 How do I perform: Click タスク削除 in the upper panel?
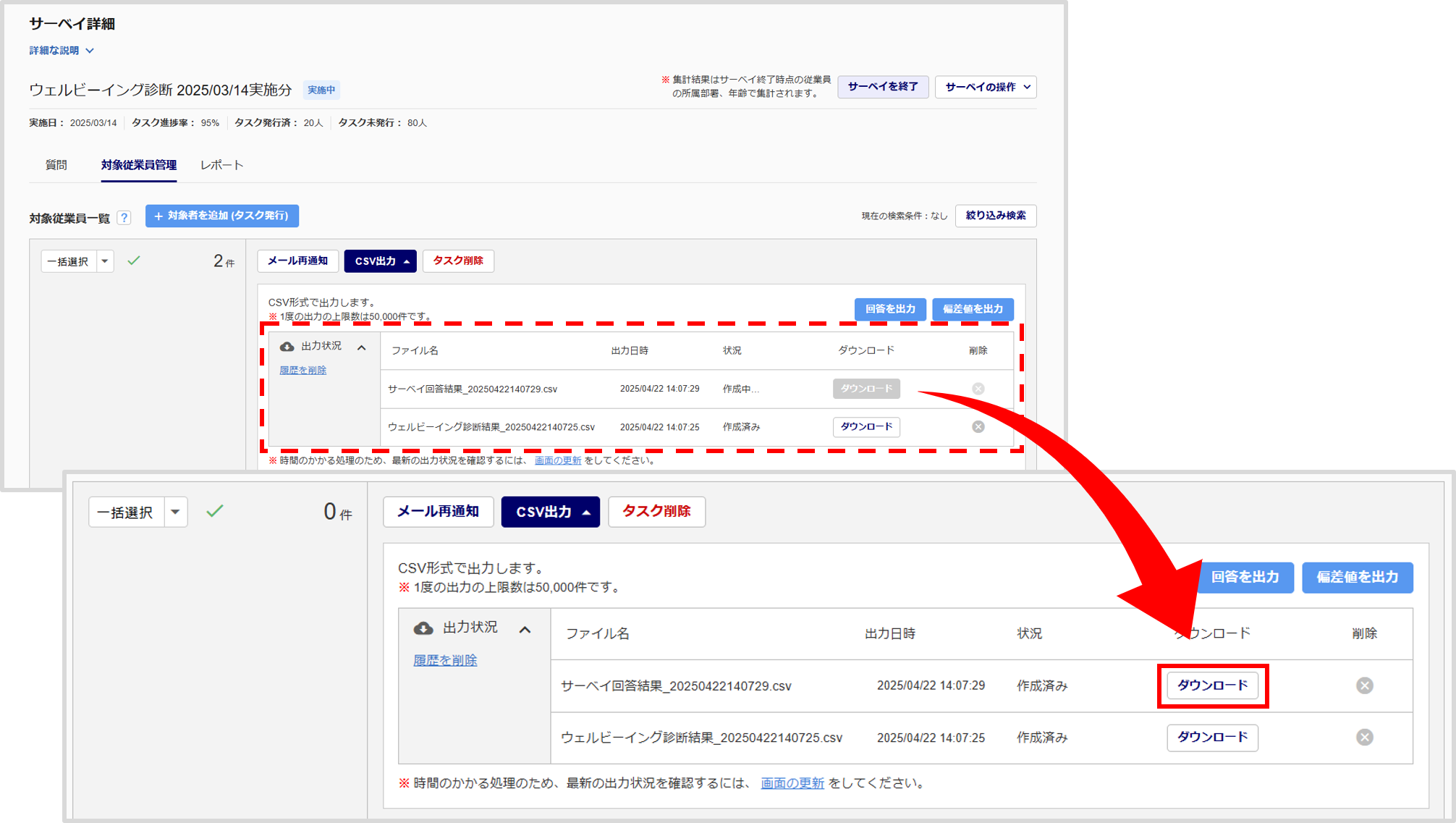pos(458,261)
